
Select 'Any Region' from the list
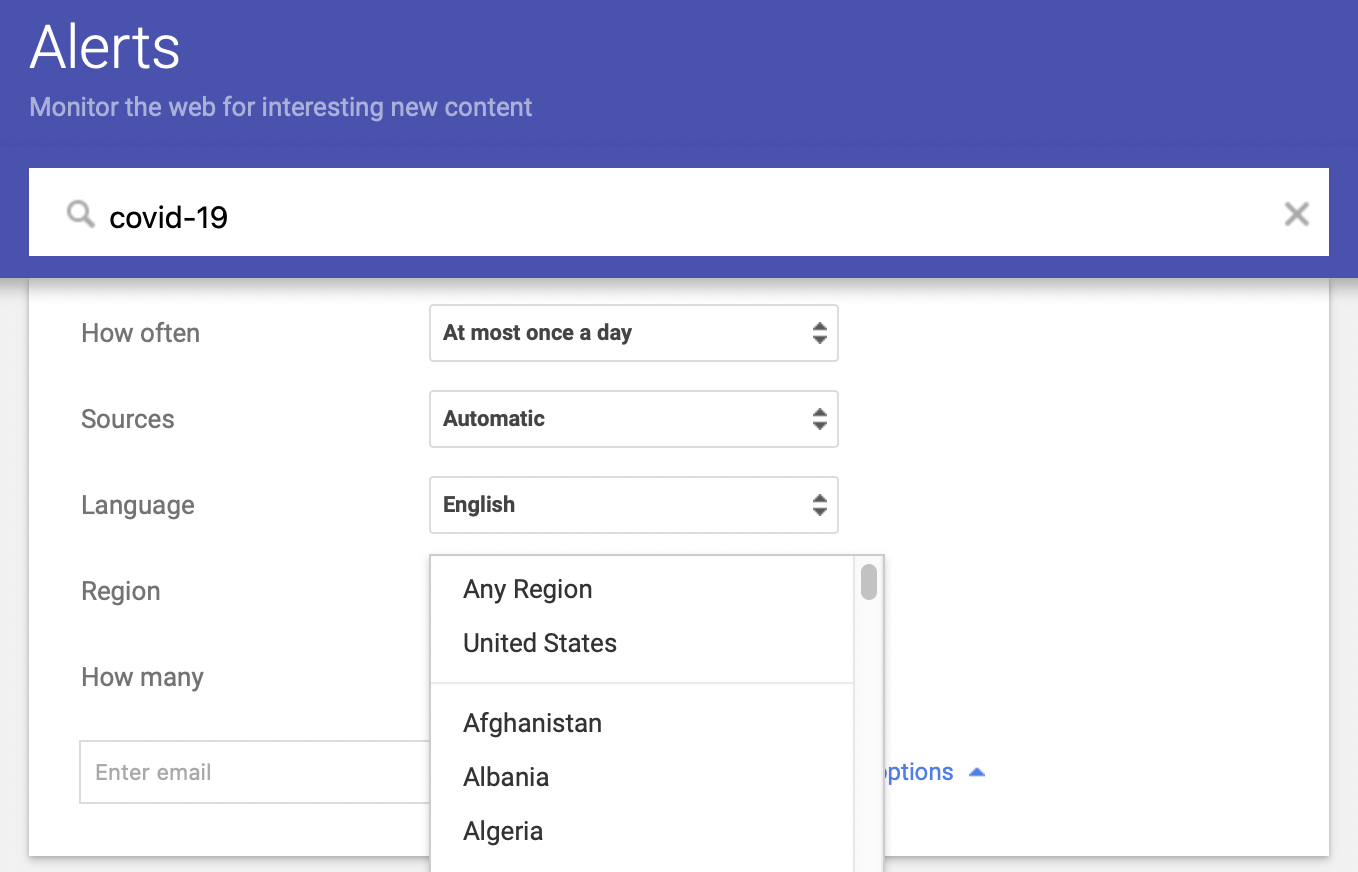click(528, 590)
